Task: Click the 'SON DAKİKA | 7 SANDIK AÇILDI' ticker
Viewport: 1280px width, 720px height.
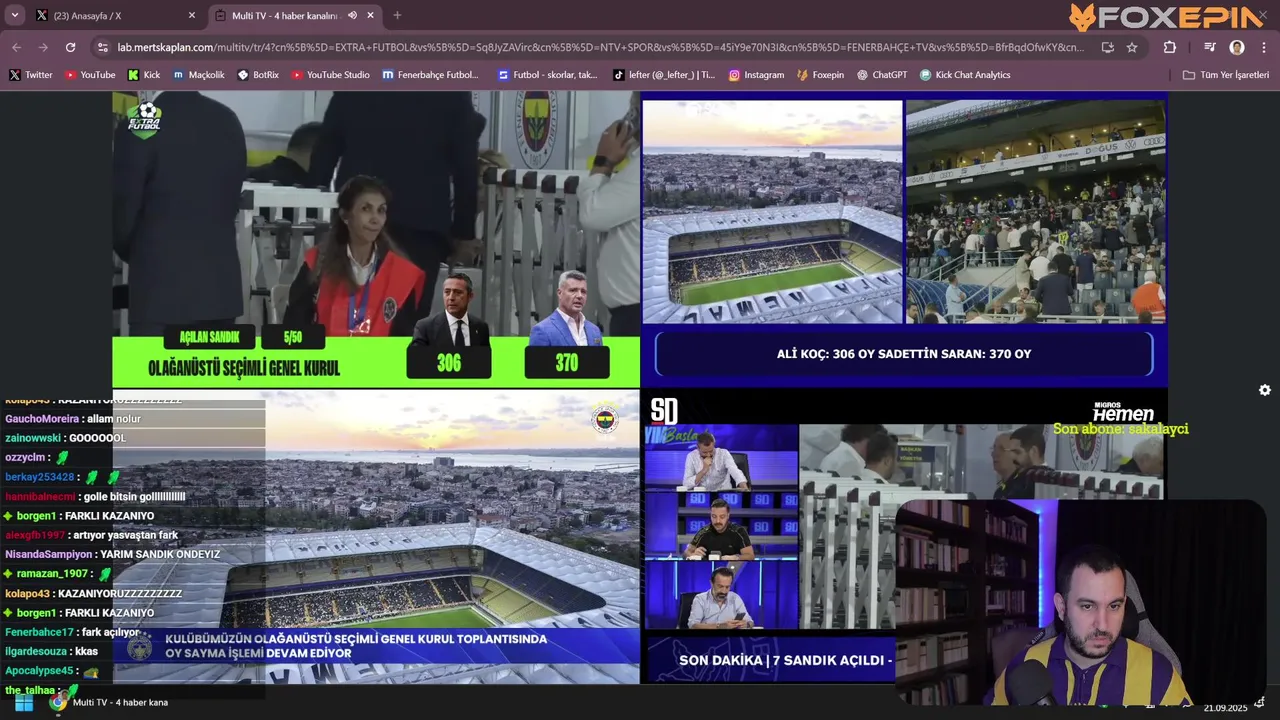Action: (x=785, y=660)
